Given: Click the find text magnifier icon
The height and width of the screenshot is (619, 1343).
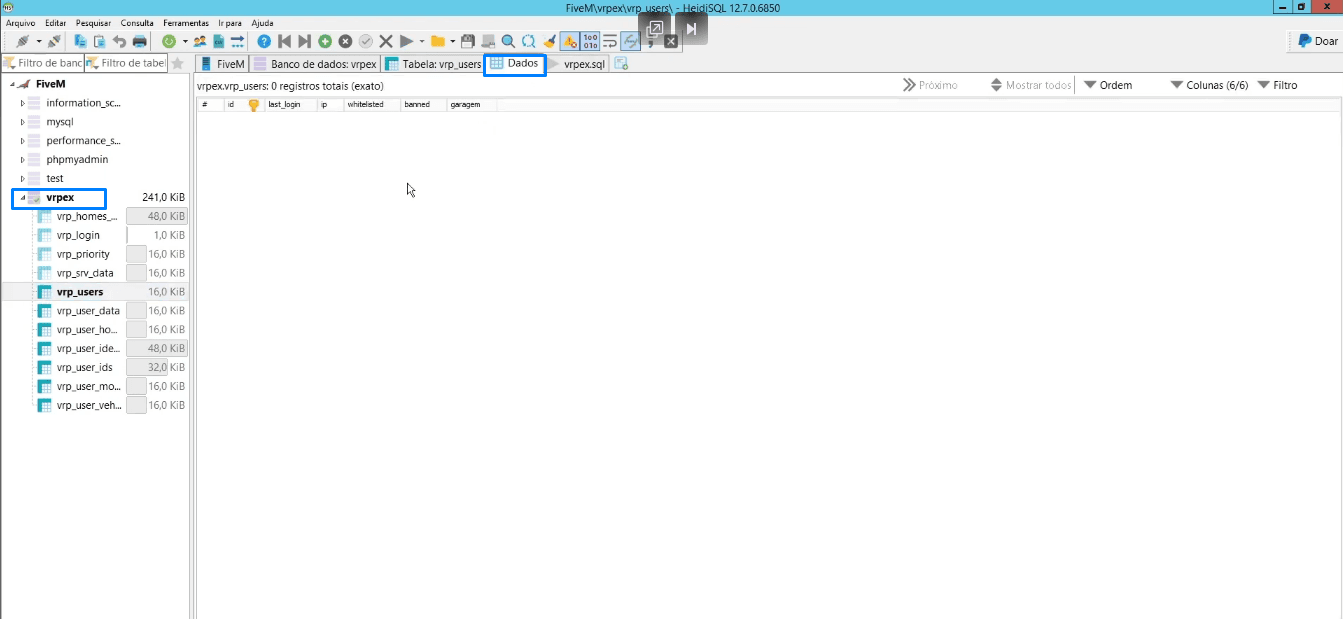Looking at the screenshot, I should pyautogui.click(x=508, y=41).
